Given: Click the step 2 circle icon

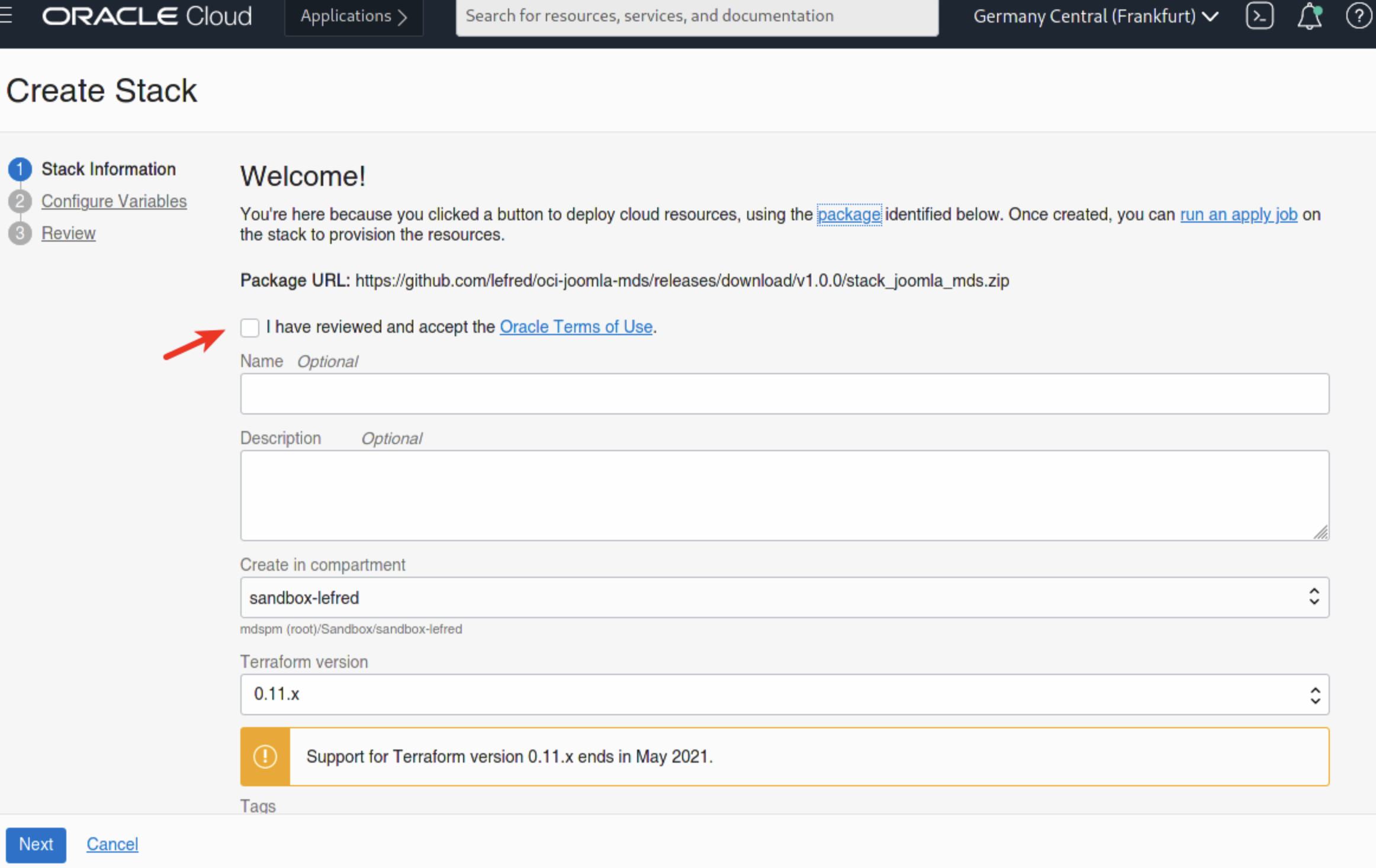Looking at the screenshot, I should 20,201.
